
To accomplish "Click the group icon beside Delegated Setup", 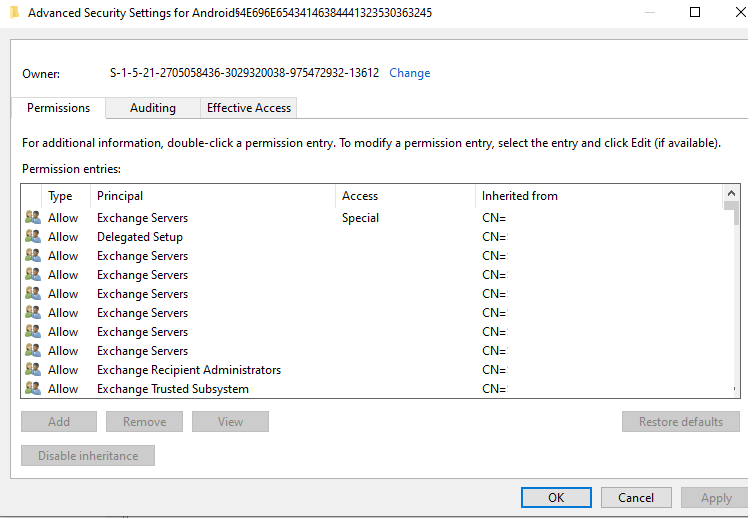I will pyautogui.click(x=33, y=237).
